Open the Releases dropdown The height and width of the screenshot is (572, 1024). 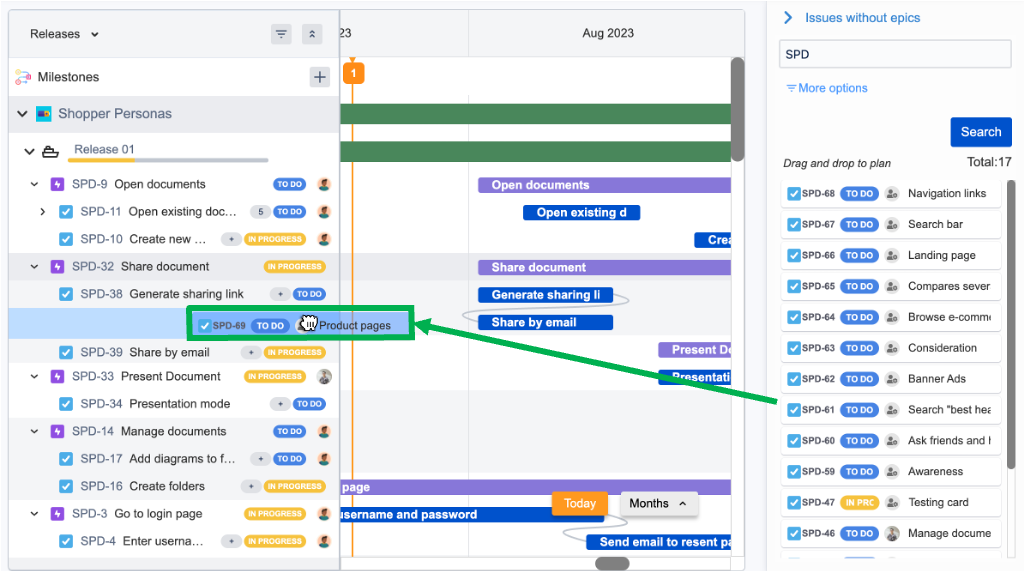pyautogui.click(x=64, y=34)
